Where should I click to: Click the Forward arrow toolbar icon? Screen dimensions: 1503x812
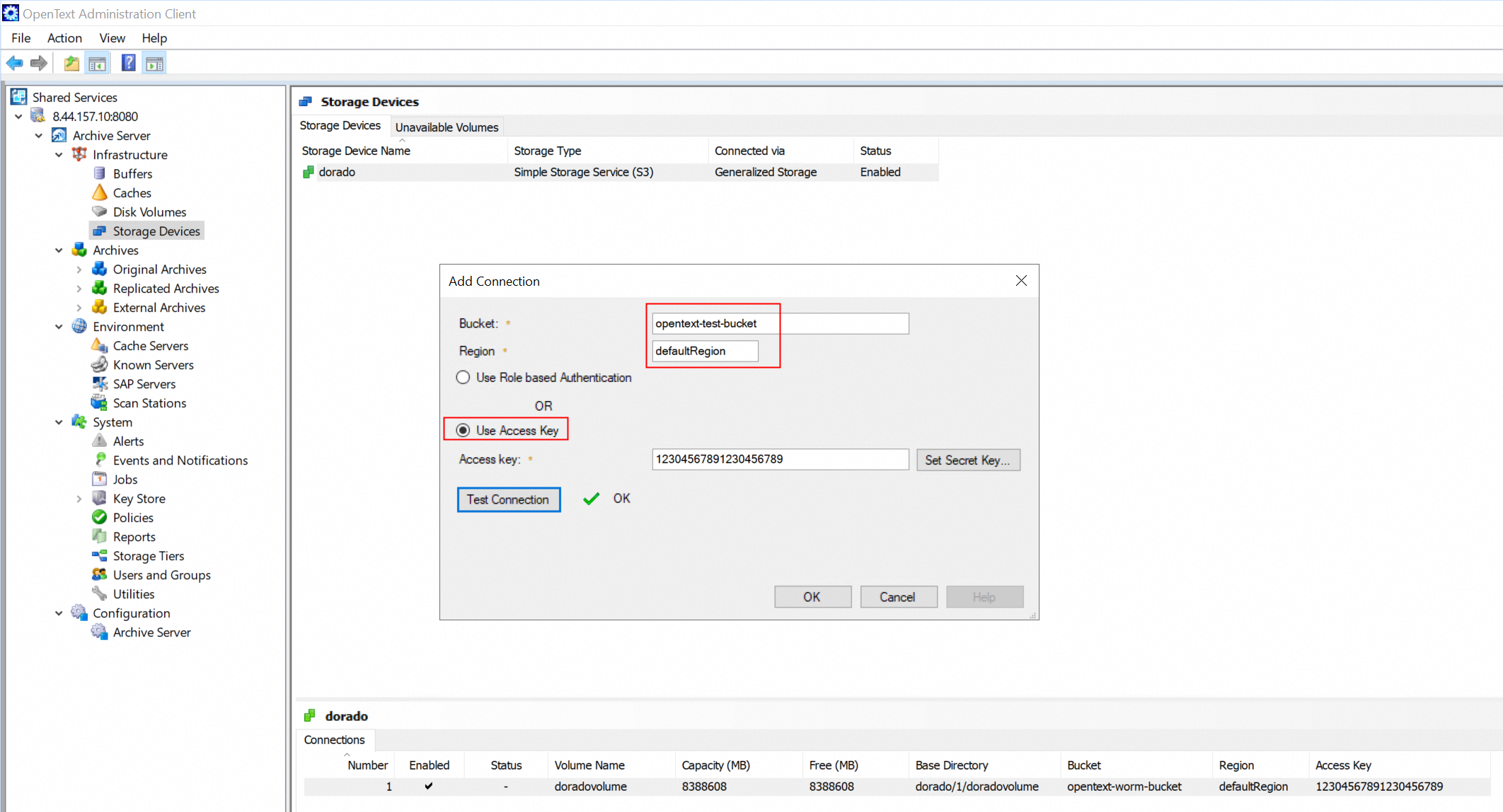[x=39, y=64]
